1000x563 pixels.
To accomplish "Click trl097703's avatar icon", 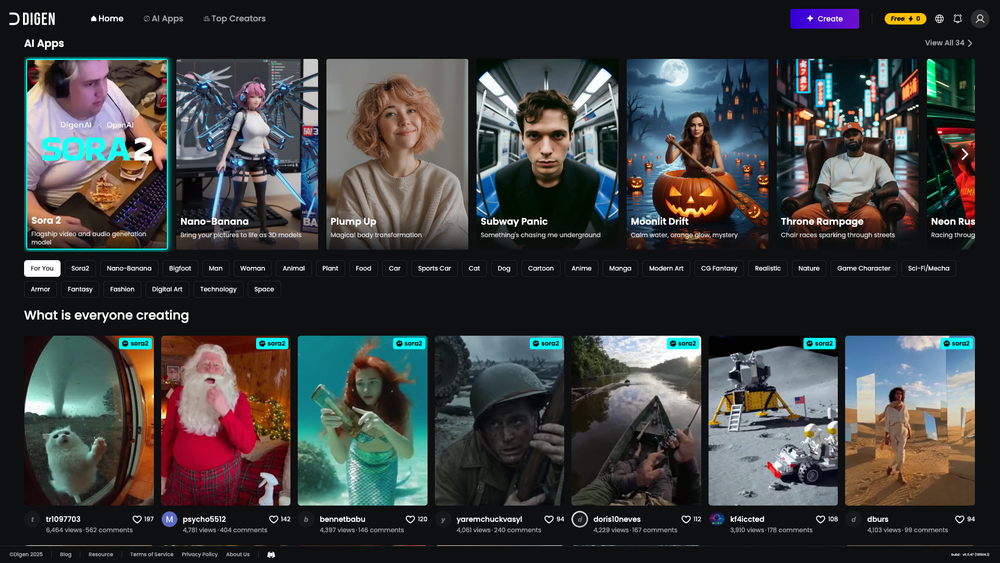I will pos(32,519).
